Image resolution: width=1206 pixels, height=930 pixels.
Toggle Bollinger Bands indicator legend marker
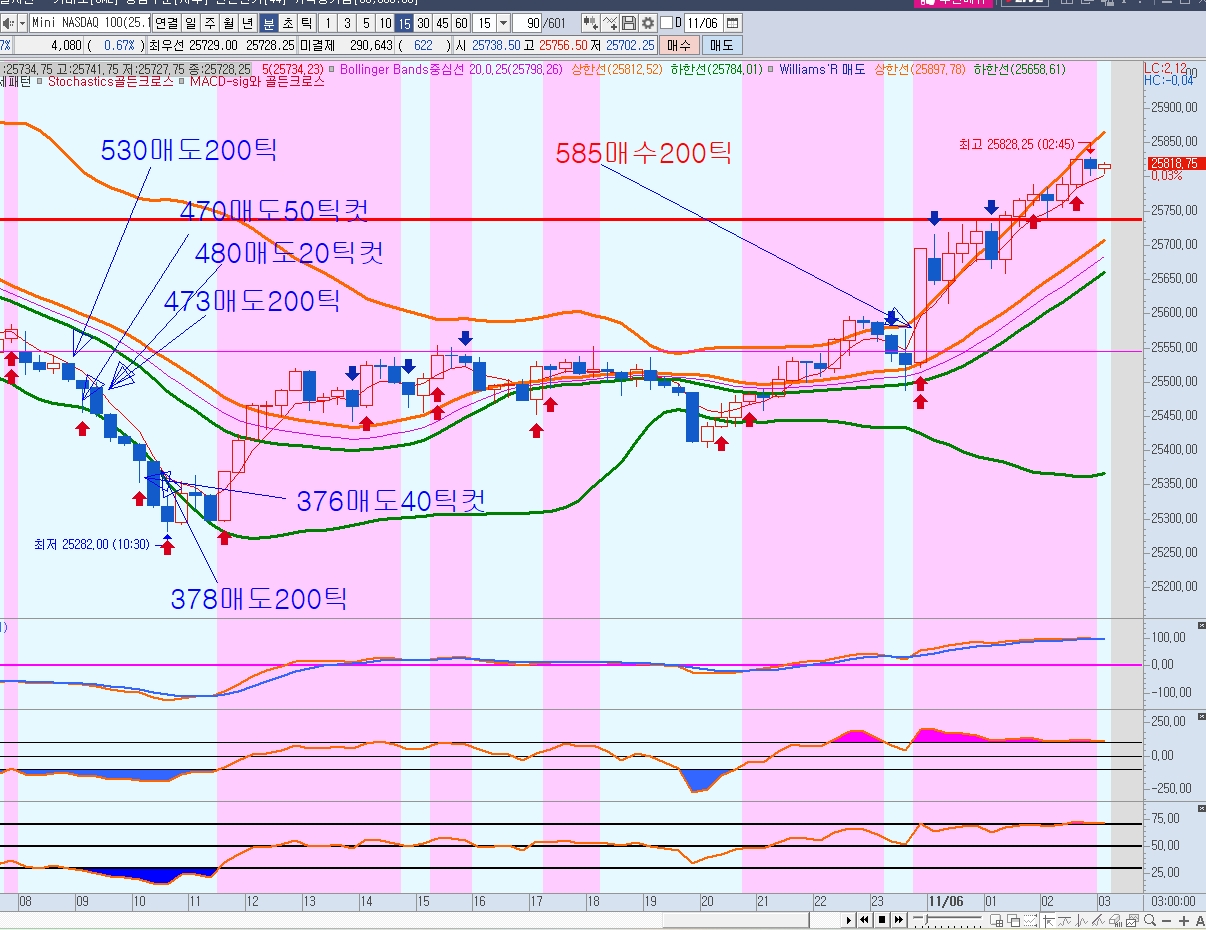pyautogui.click(x=335, y=70)
